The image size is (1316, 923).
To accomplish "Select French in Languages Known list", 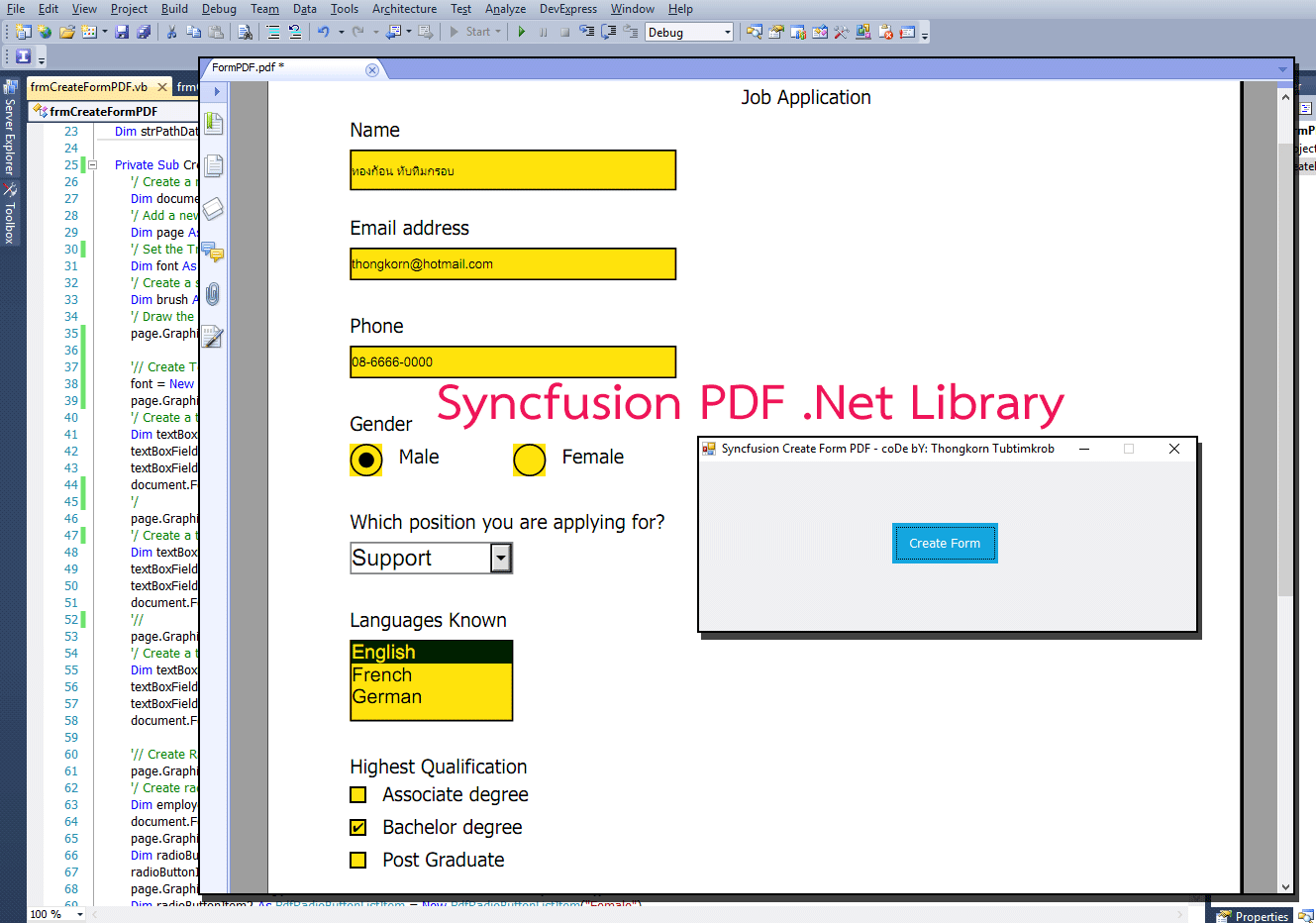I will [x=432, y=675].
